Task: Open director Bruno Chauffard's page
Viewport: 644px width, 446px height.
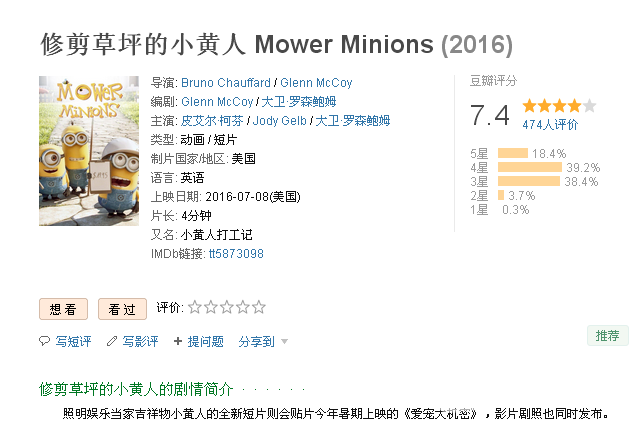Action: coord(225,83)
